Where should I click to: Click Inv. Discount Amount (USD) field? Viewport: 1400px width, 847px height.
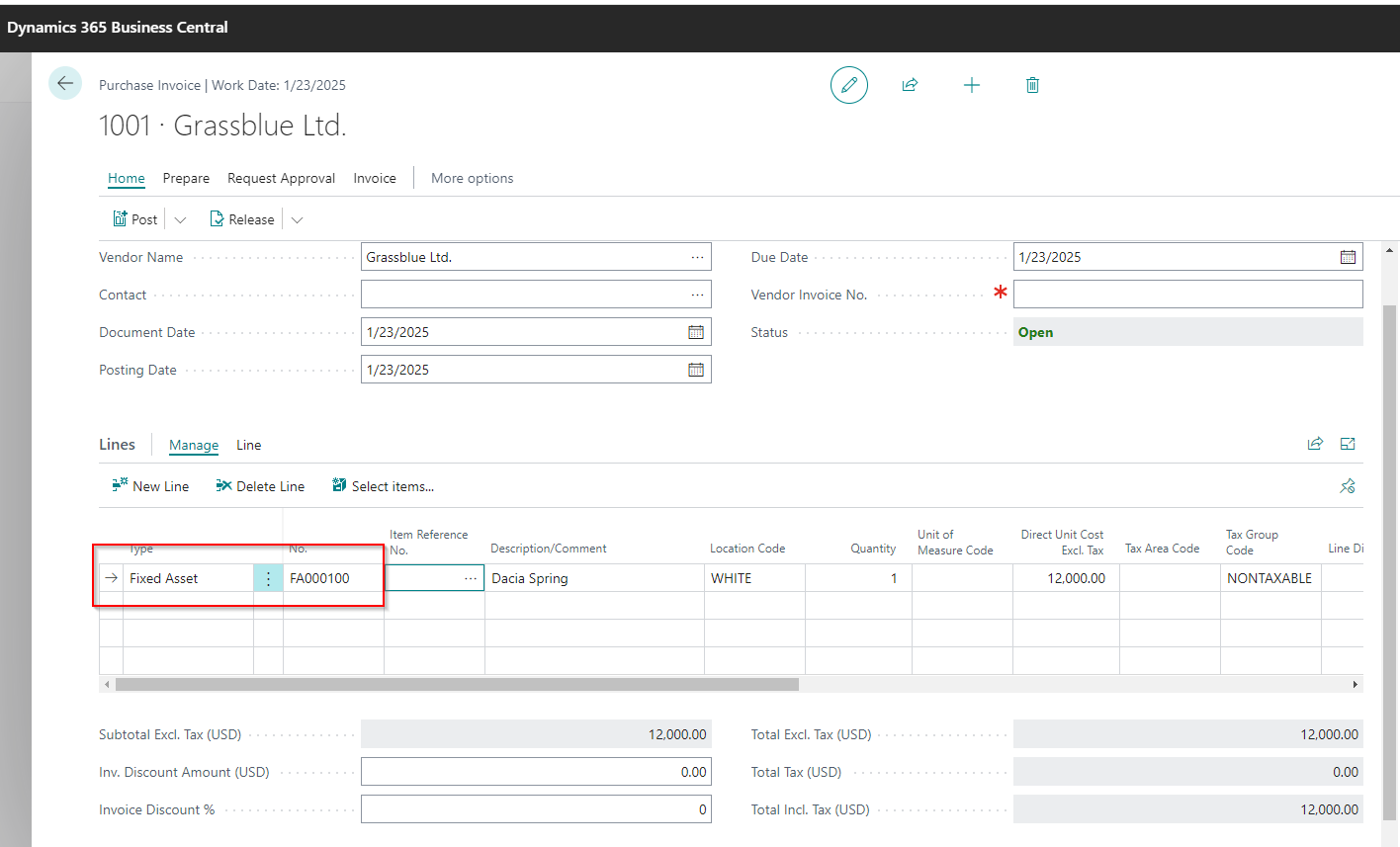[x=536, y=772]
